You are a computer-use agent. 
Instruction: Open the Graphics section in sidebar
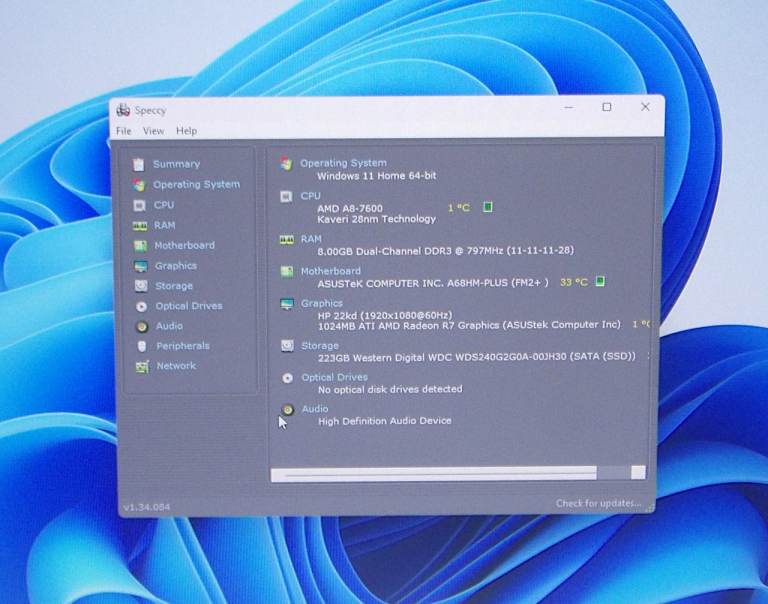pyautogui.click(x=176, y=266)
